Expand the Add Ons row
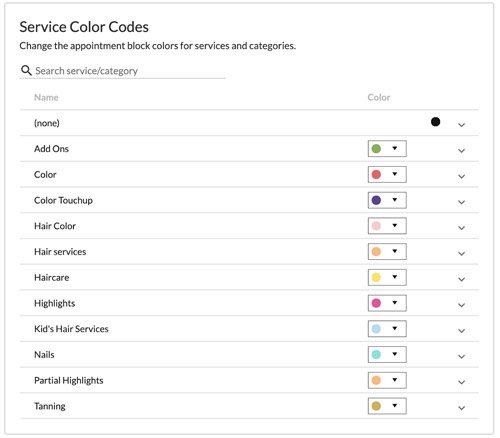The width and height of the screenshot is (500, 438). pyautogui.click(x=461, y=150)
